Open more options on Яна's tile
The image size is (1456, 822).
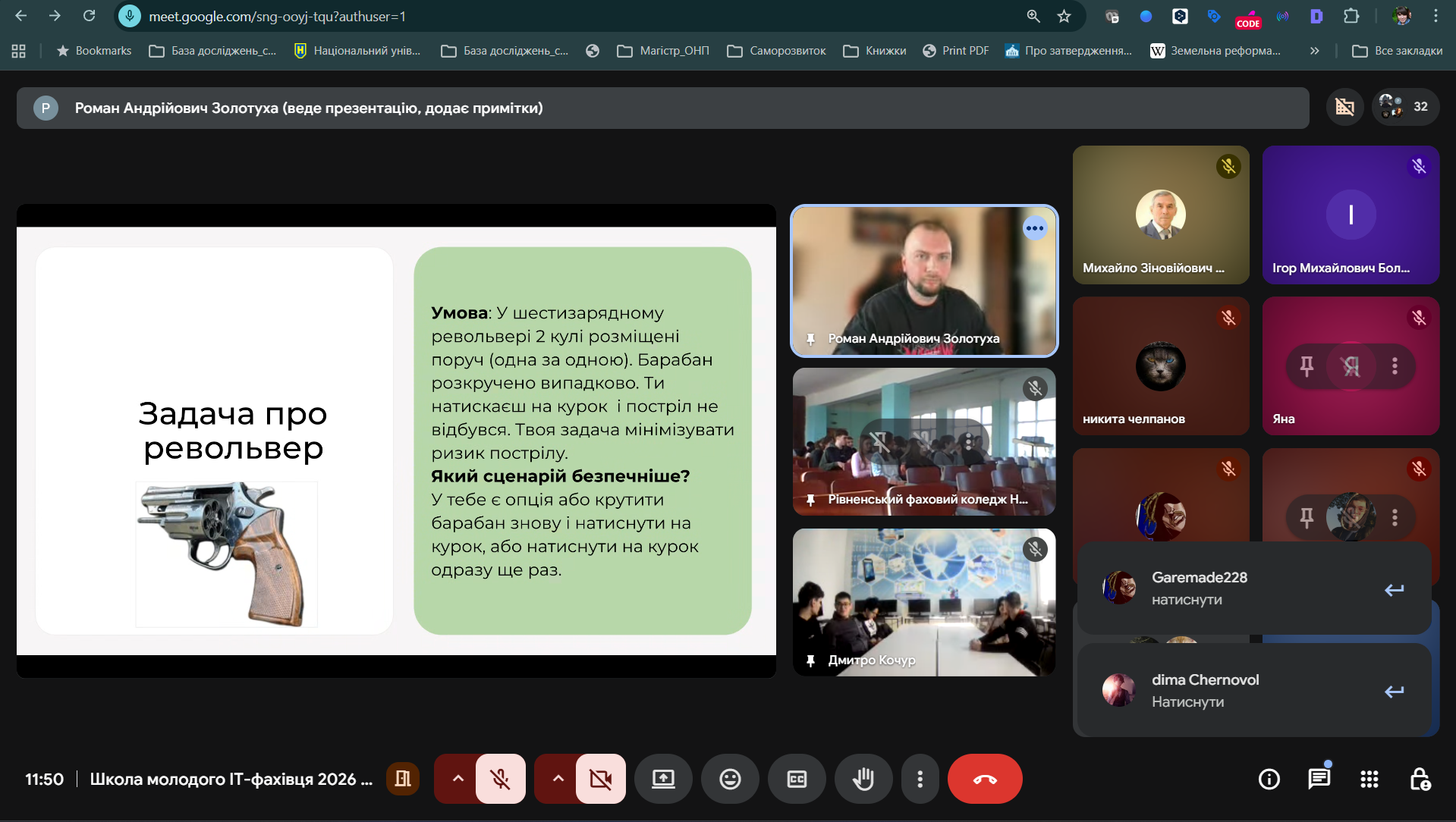(1395, 366)
